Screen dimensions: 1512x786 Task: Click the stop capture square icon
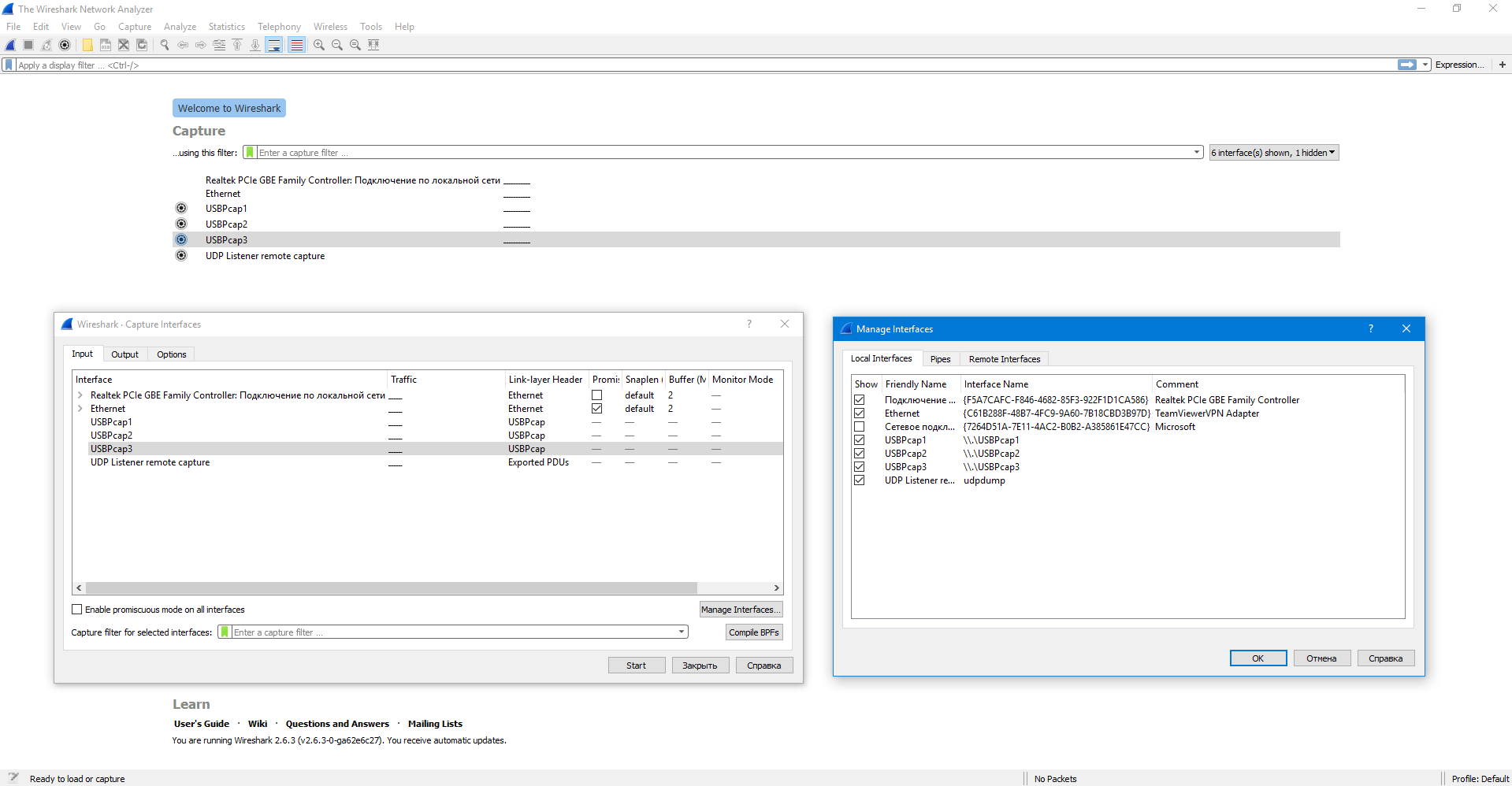(x=28, y=45)
